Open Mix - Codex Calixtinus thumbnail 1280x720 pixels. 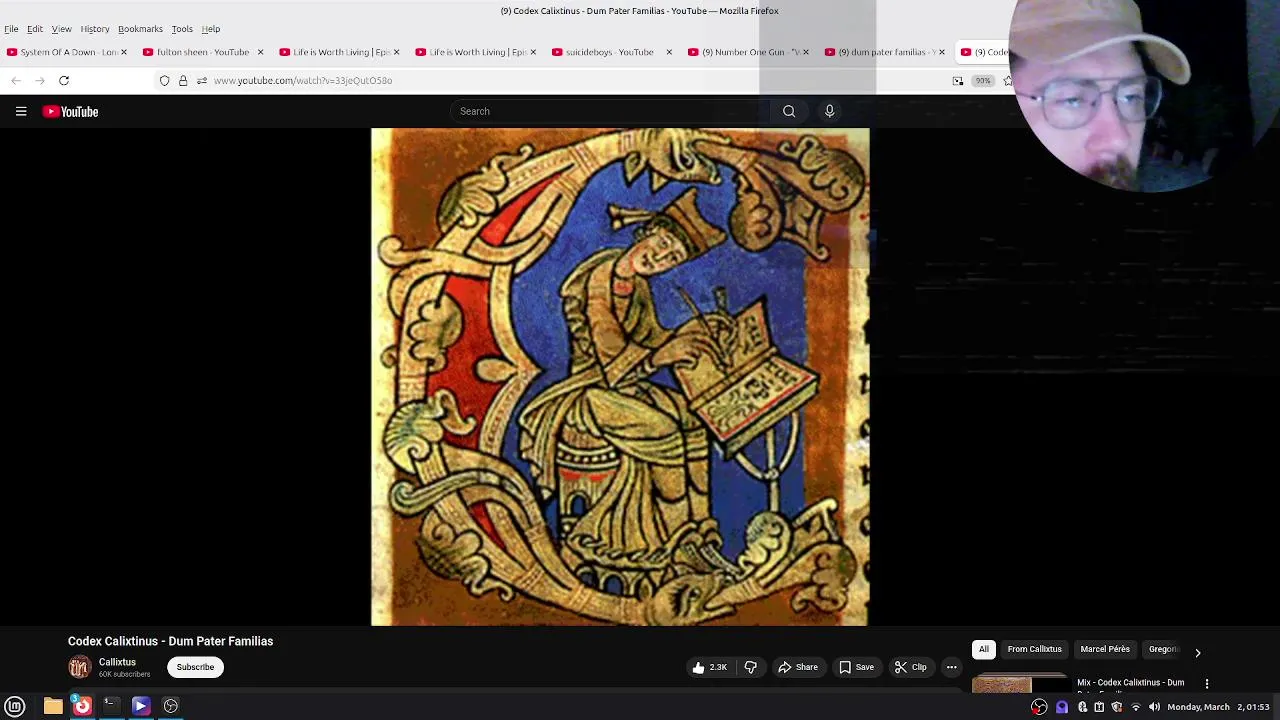[1020, 685]
